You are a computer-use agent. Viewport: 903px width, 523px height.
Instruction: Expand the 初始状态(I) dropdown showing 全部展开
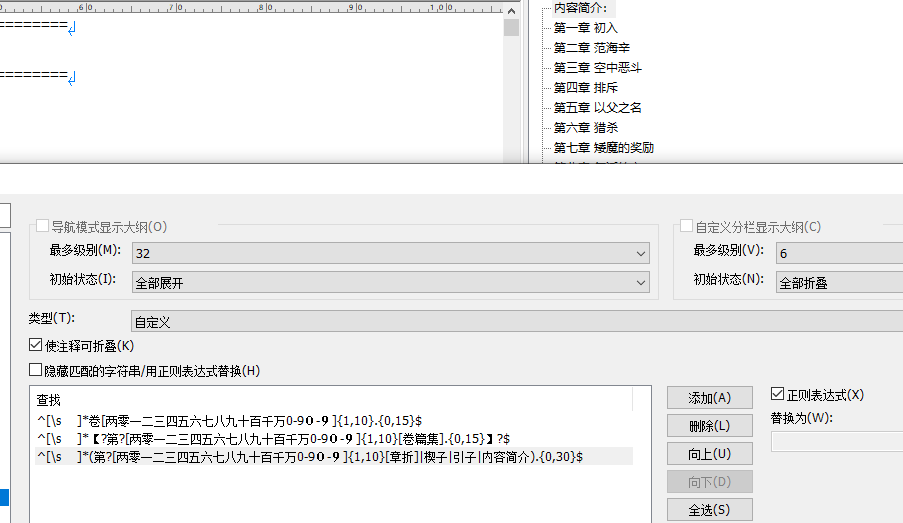(391, 283)
